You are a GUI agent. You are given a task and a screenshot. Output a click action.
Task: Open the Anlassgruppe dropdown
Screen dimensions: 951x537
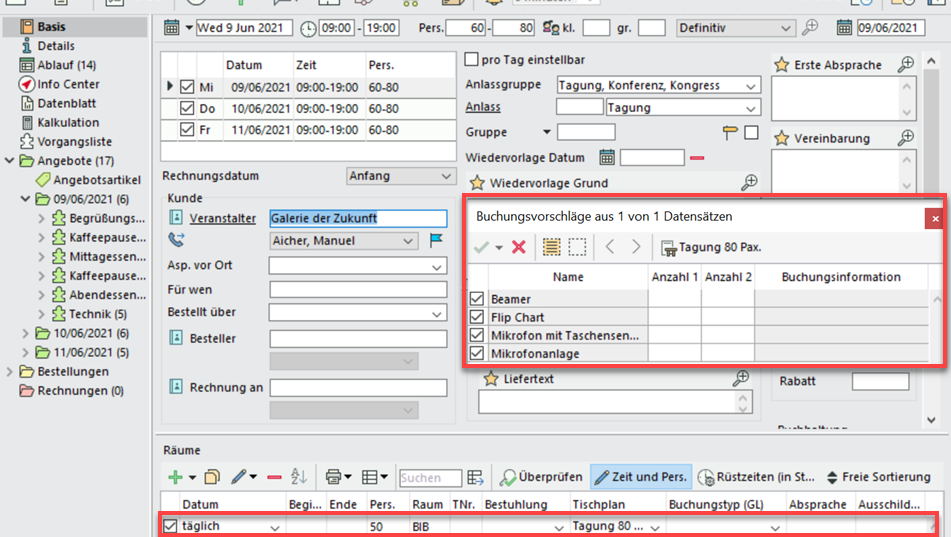(750, 86)
